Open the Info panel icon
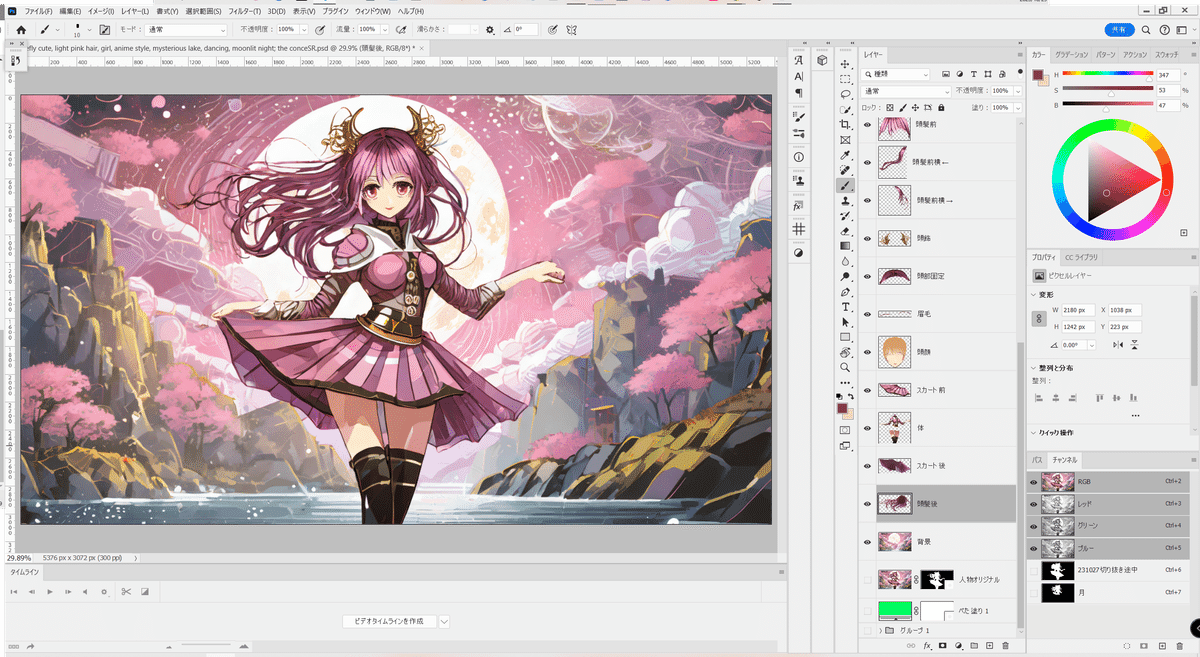Screen dimensions: 1200x657 [x=799, y=157]
